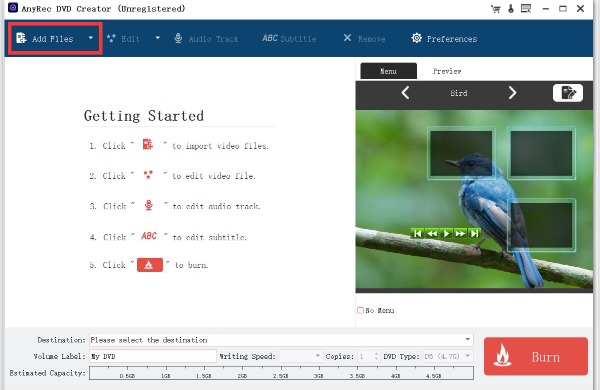The width and height of the screenshot is (600, 390).
Task: Select the bottom-right menu thumbnail frame
Action: click(541, 225)
